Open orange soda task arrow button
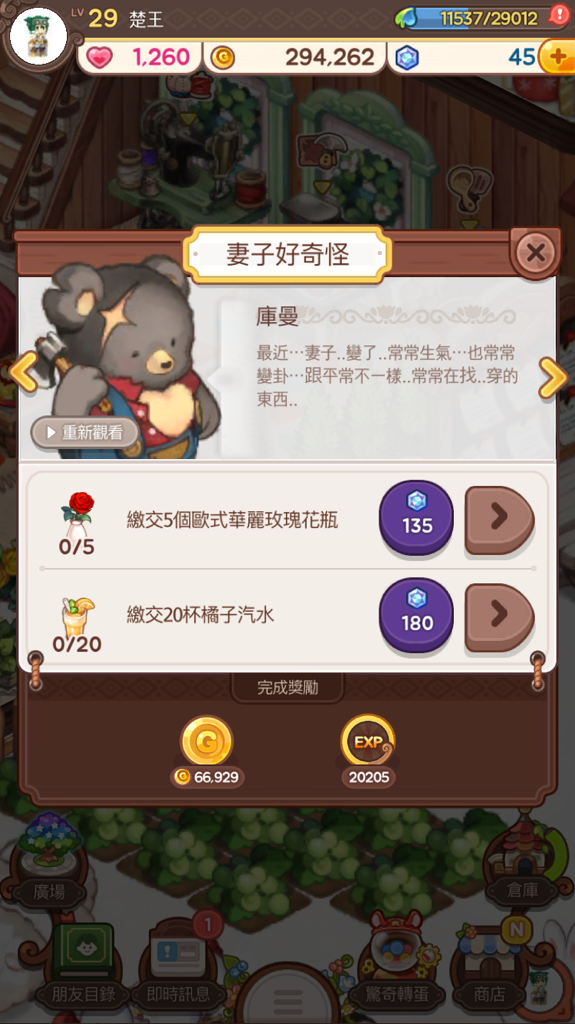 pos(499,616)
